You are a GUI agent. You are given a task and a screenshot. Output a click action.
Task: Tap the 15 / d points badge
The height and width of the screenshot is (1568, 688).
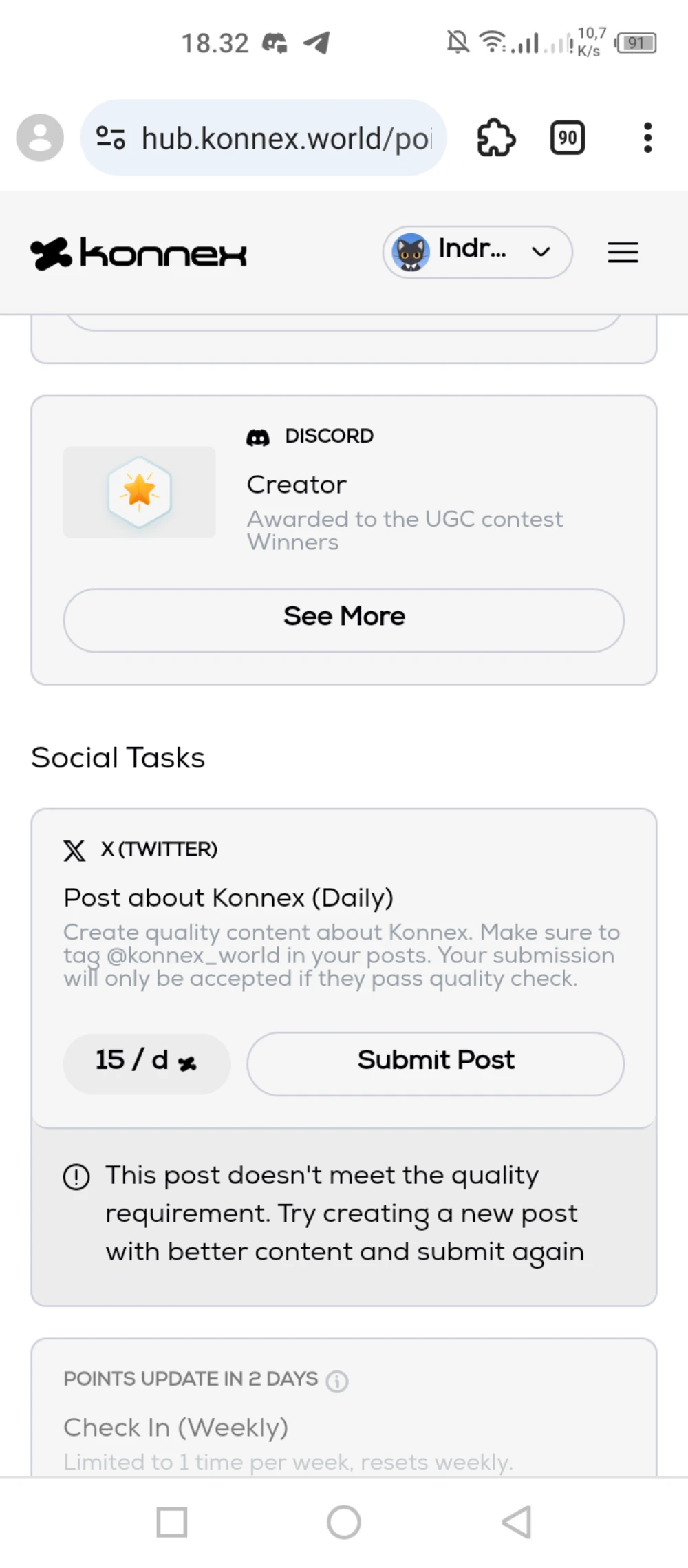point(147,1063)
